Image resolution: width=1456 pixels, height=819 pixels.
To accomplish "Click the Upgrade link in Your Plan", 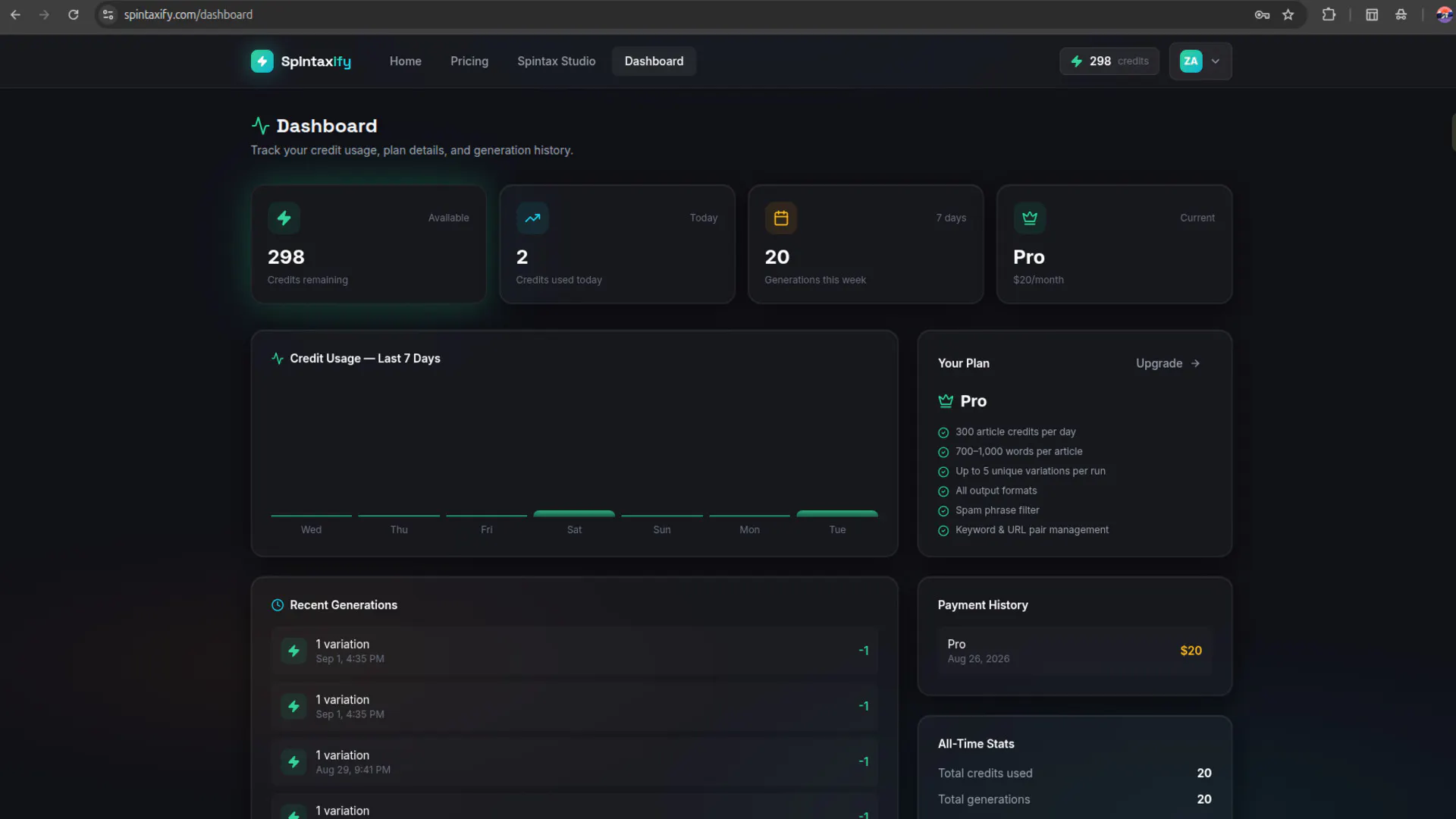I will [x=1168, y=363].
